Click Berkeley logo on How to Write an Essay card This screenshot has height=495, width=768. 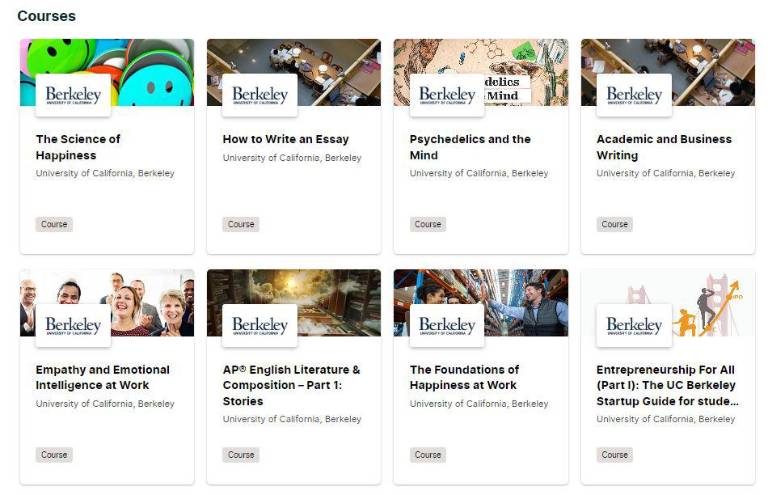point(260,95)
